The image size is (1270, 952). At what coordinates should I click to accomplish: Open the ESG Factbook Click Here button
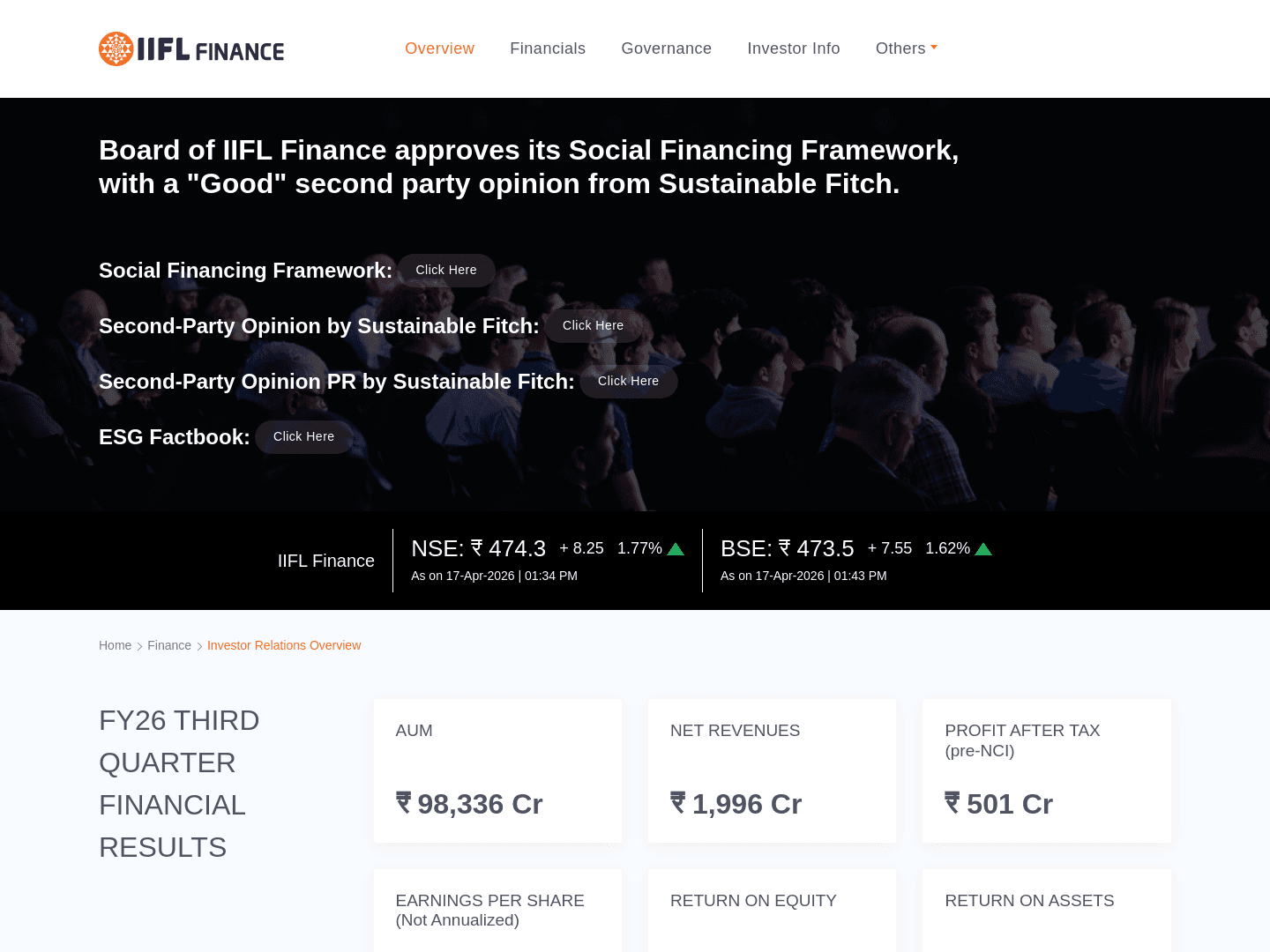point(304,437)
